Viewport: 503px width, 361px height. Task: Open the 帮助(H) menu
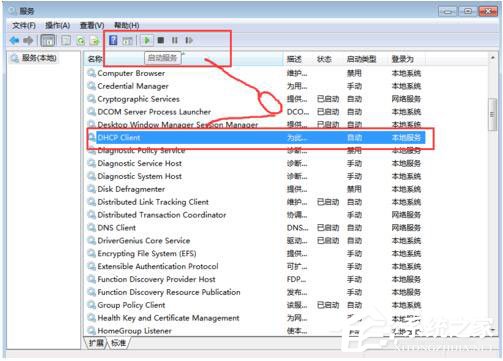[126, 25]
